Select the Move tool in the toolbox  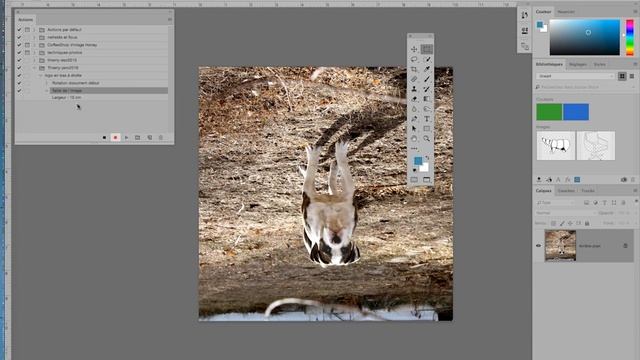(x=414, y=49)
